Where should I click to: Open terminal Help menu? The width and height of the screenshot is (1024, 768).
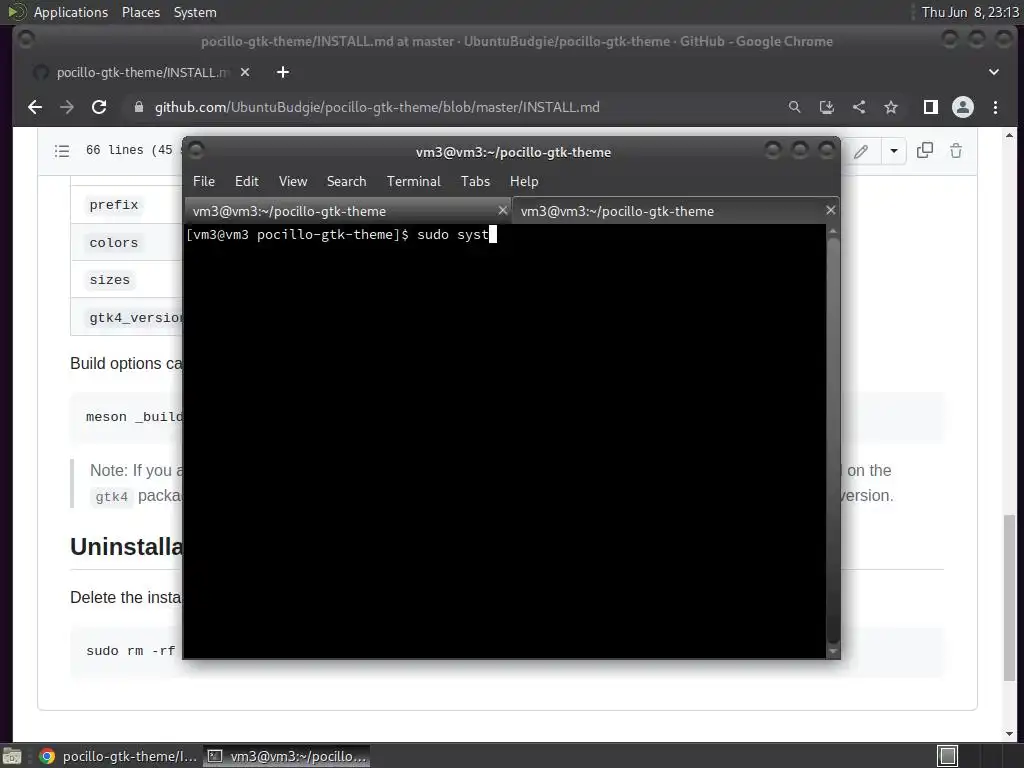point(524,181)
